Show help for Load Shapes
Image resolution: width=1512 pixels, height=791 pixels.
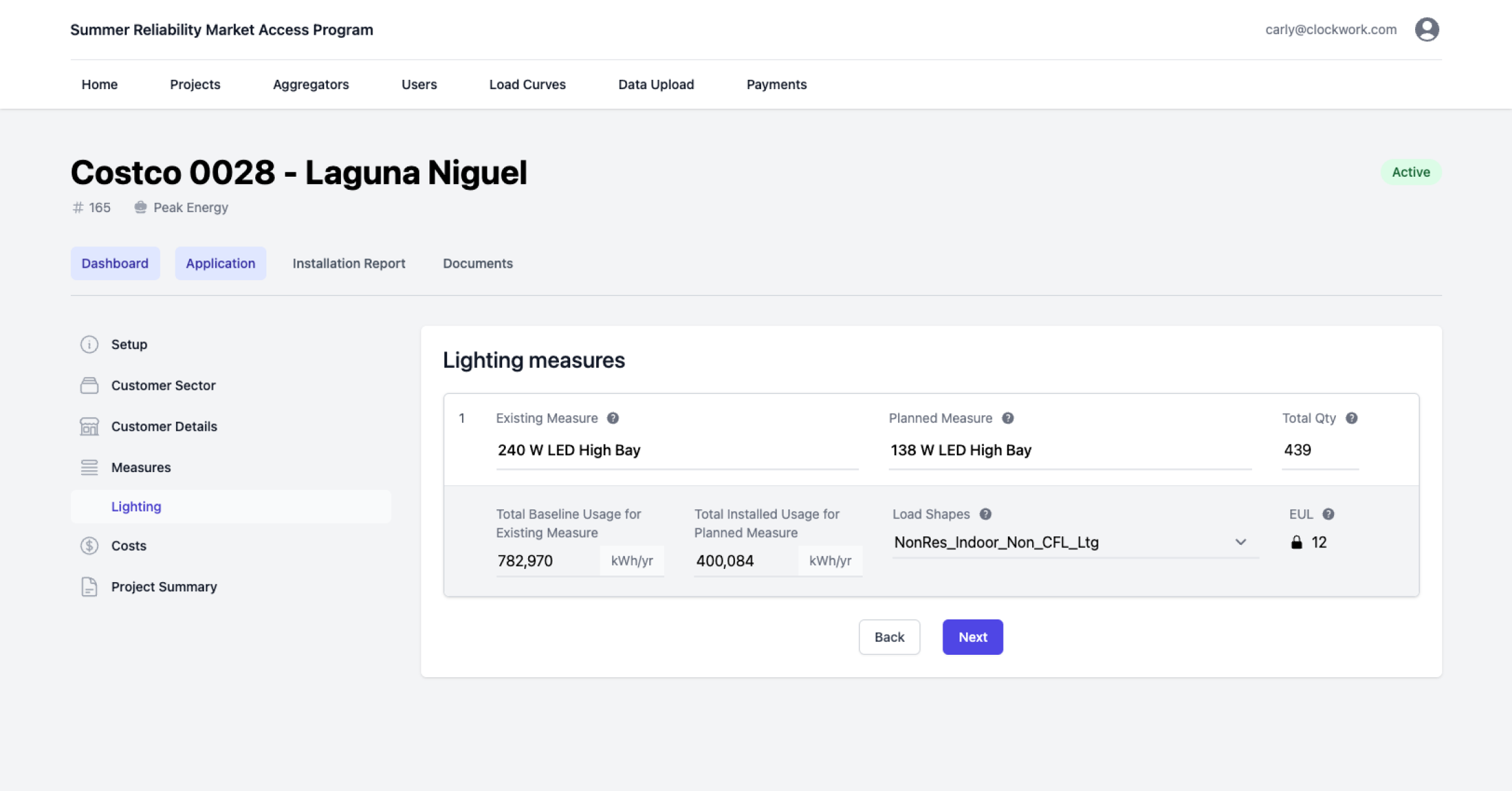click(x=986, y=514)
